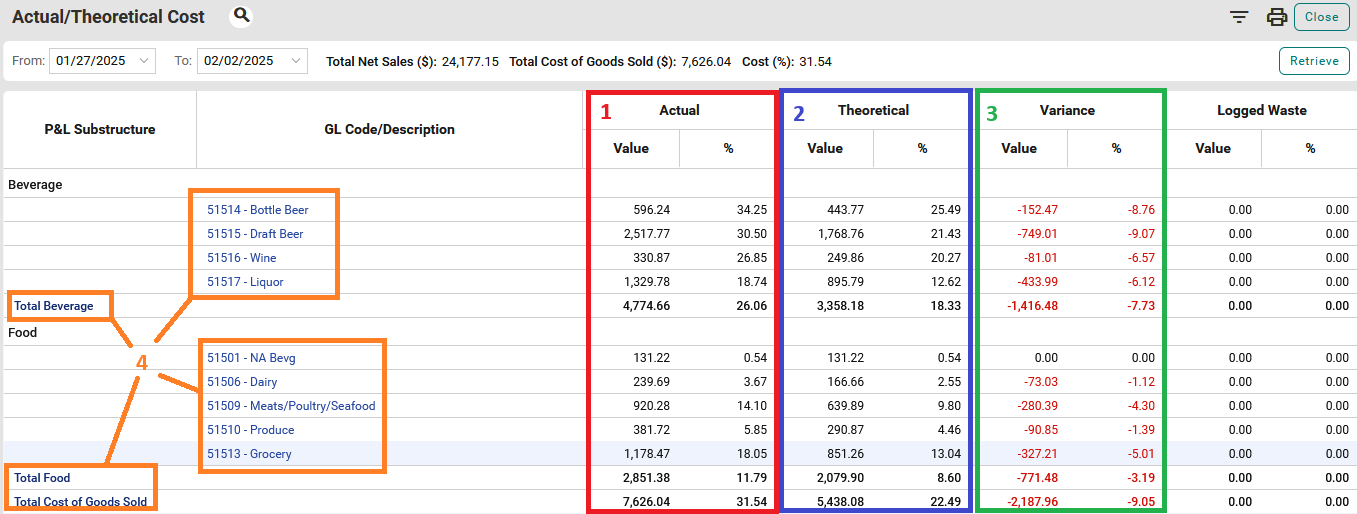Open the From date dropdown
Viewport: 1357px width, 514px height.
(102, 61)
